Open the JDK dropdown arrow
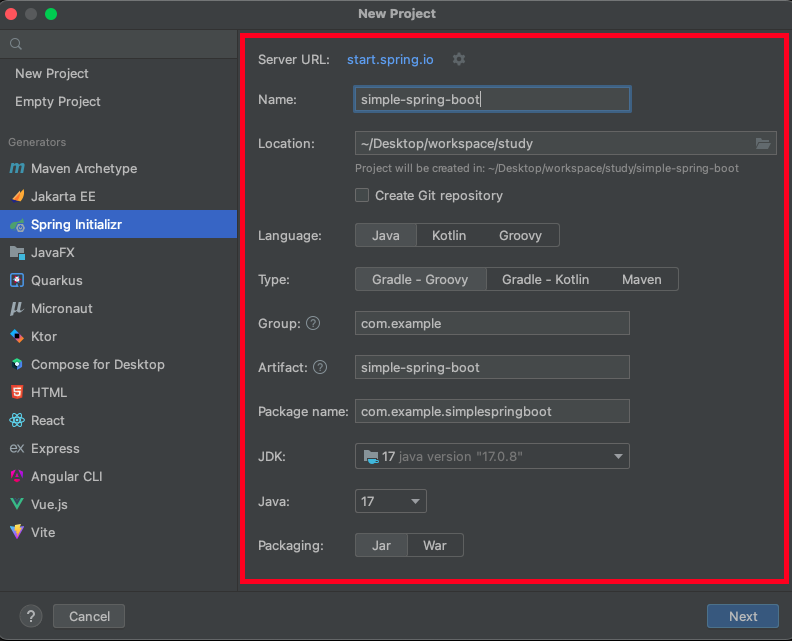792x641 pixels. coord(618,457)
